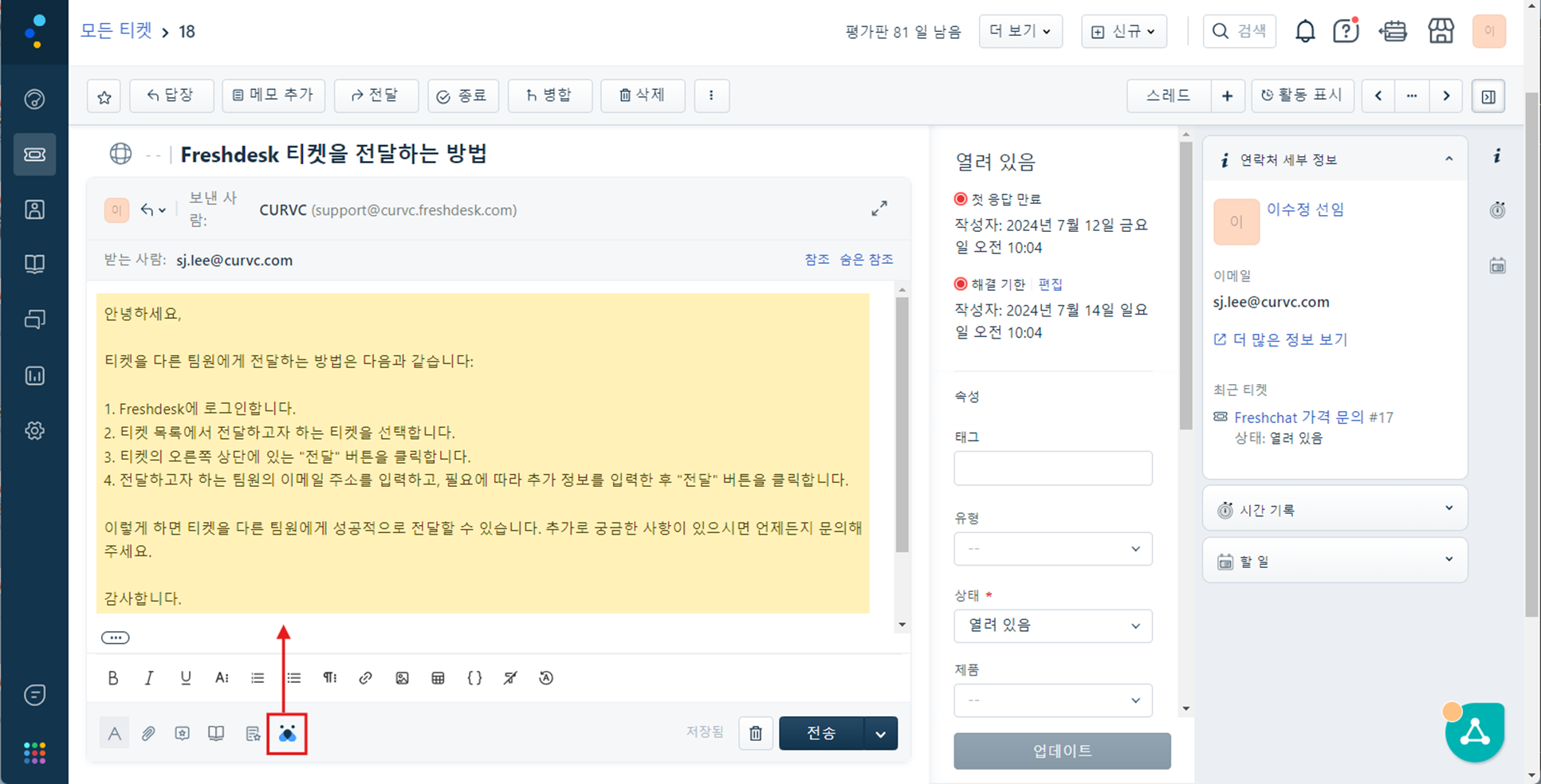Open the Forums chat icon in sidebar
The image size is (1541, 784).
(34, 319)
